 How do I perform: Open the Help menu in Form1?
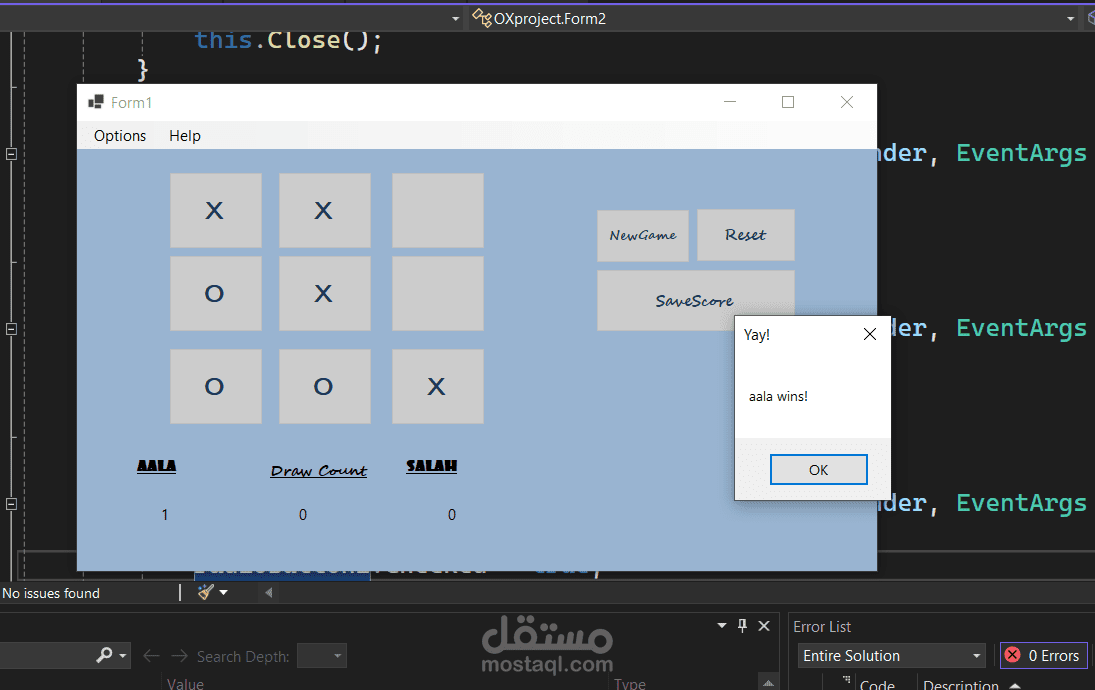(x=184, y=135)
